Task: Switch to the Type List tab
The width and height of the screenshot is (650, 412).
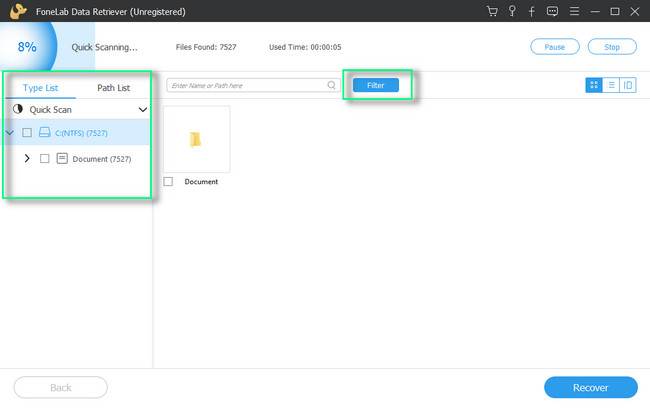Action: (40, 88)
